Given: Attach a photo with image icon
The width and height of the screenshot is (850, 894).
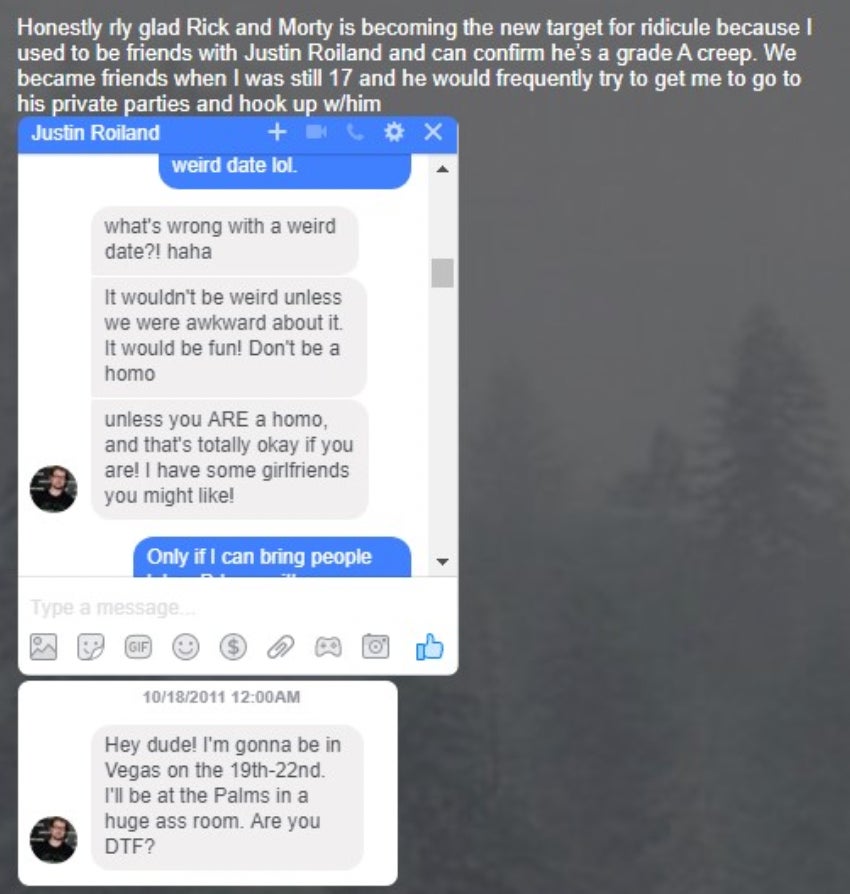Looking at the screenshot, I should [x=43, y=647].
